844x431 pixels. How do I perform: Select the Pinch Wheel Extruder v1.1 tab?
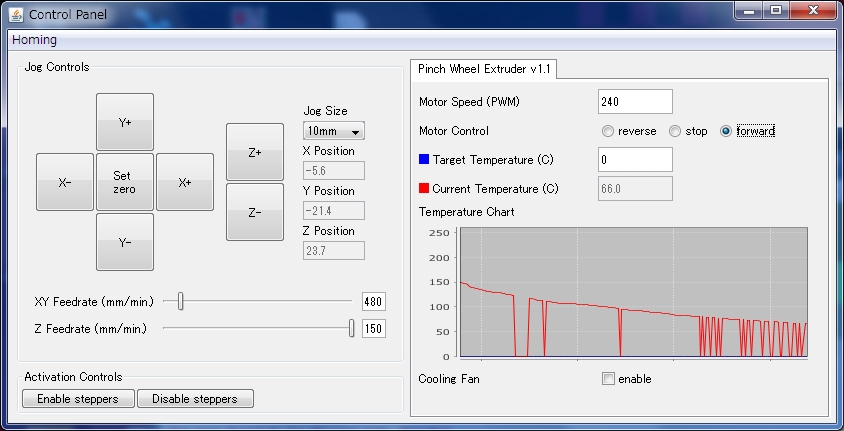pos(485,68)
